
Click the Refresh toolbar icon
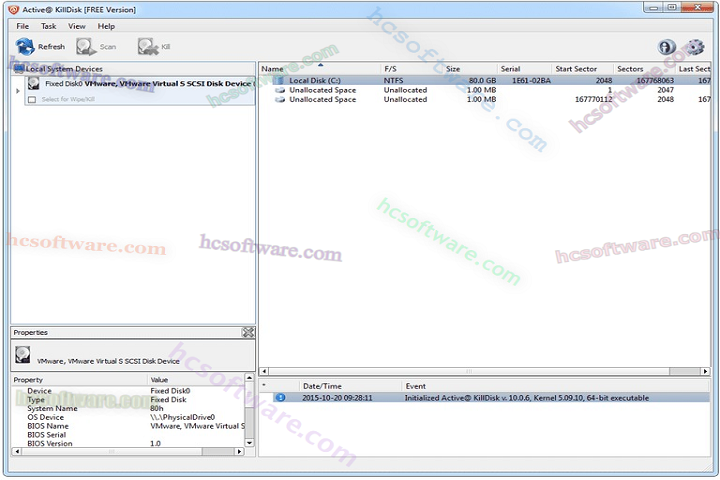pos(25,46)
